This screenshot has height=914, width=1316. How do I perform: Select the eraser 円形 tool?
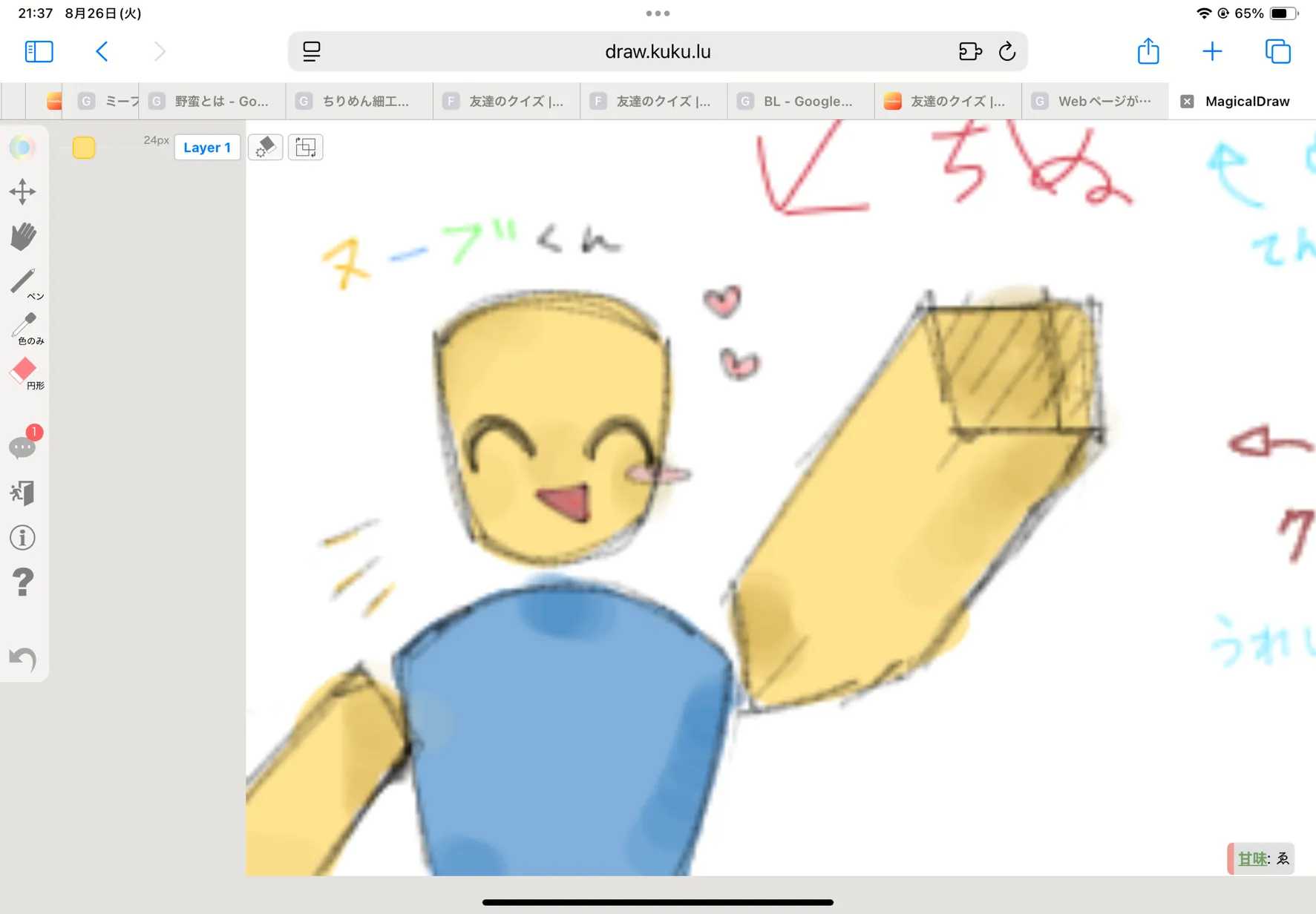[26, 373]
